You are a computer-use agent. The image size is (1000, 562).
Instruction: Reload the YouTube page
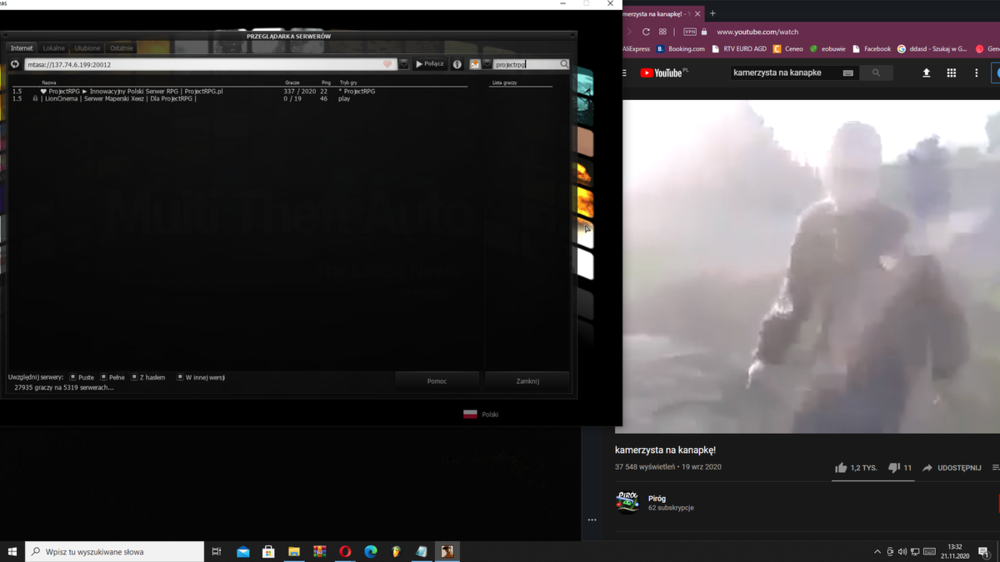[645, 32]
